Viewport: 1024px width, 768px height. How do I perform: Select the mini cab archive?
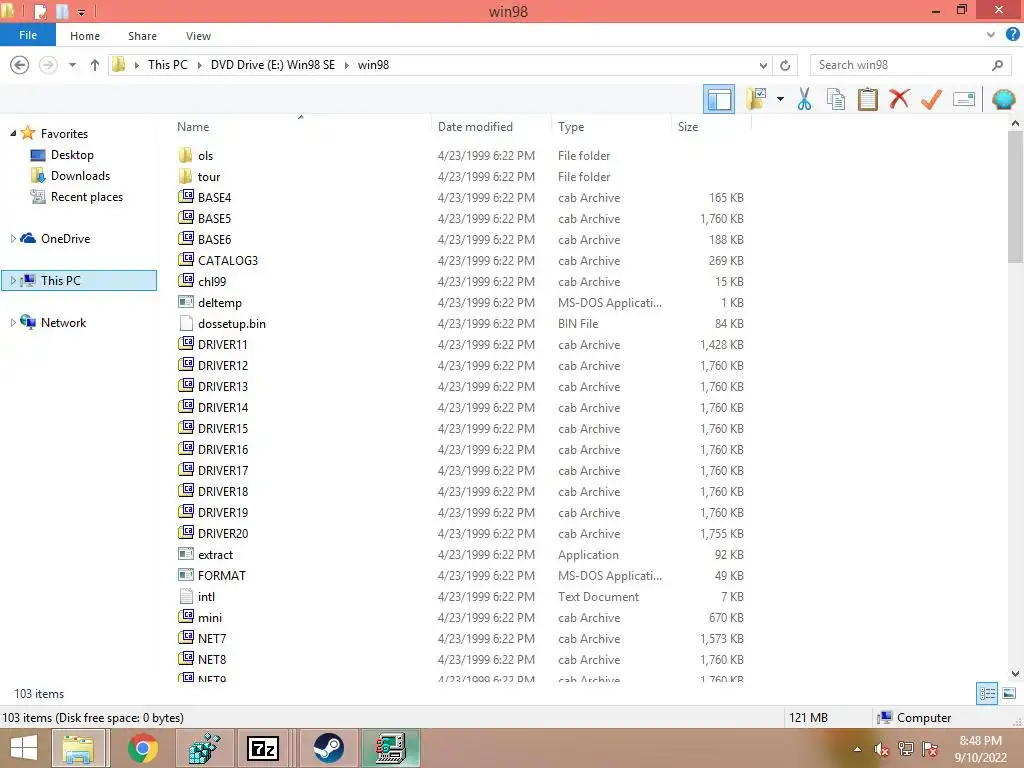point(210,617)
